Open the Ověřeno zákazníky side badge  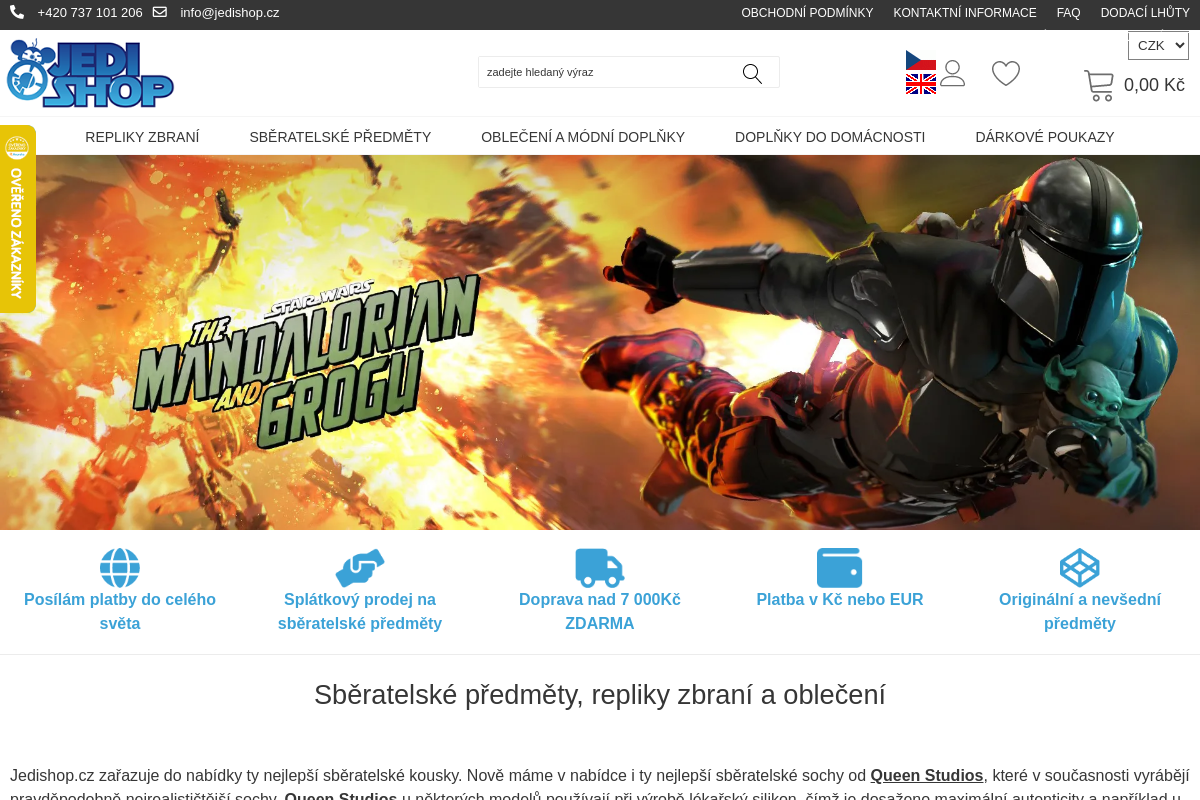[x=17, y=219]
